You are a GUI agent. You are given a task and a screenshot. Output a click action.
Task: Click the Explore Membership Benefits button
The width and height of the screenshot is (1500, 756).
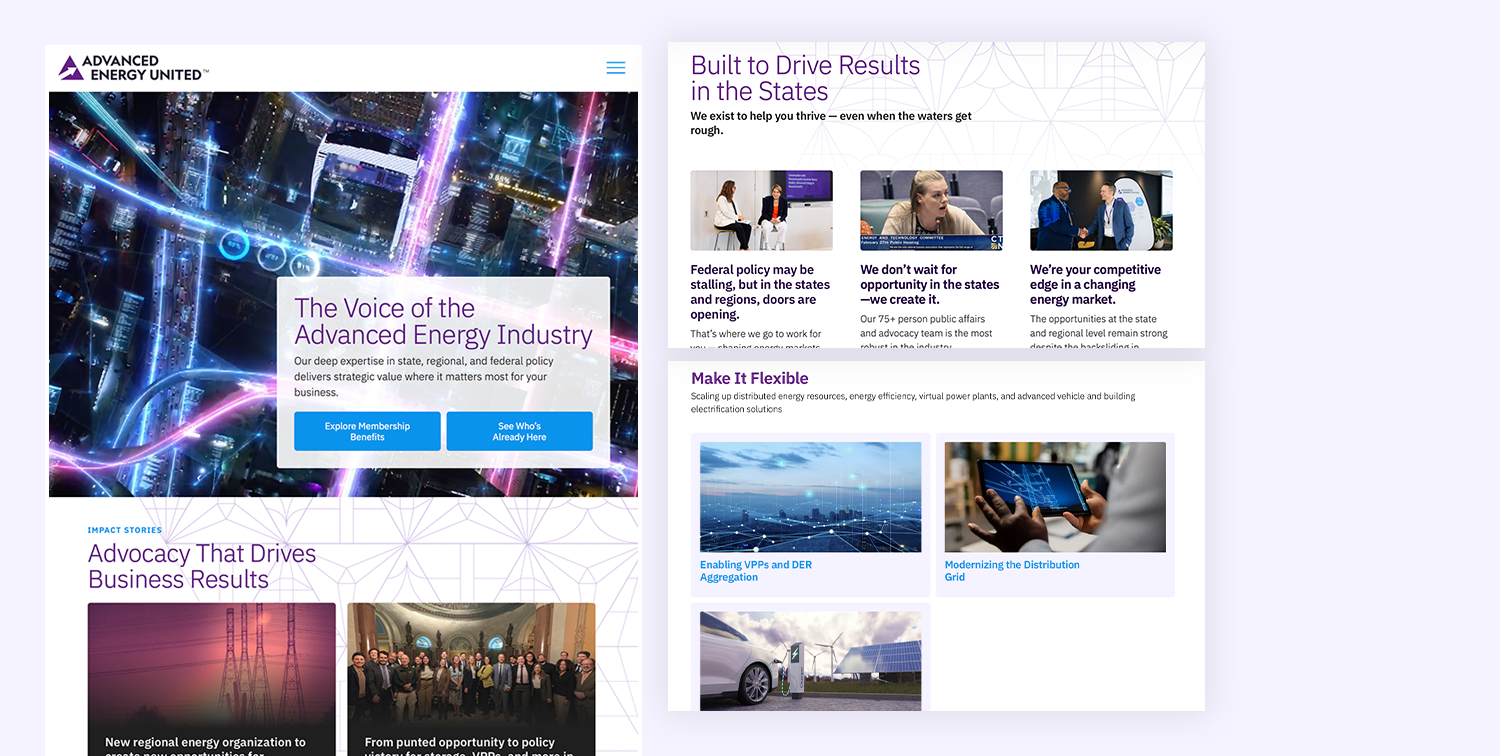pos(367,431)
